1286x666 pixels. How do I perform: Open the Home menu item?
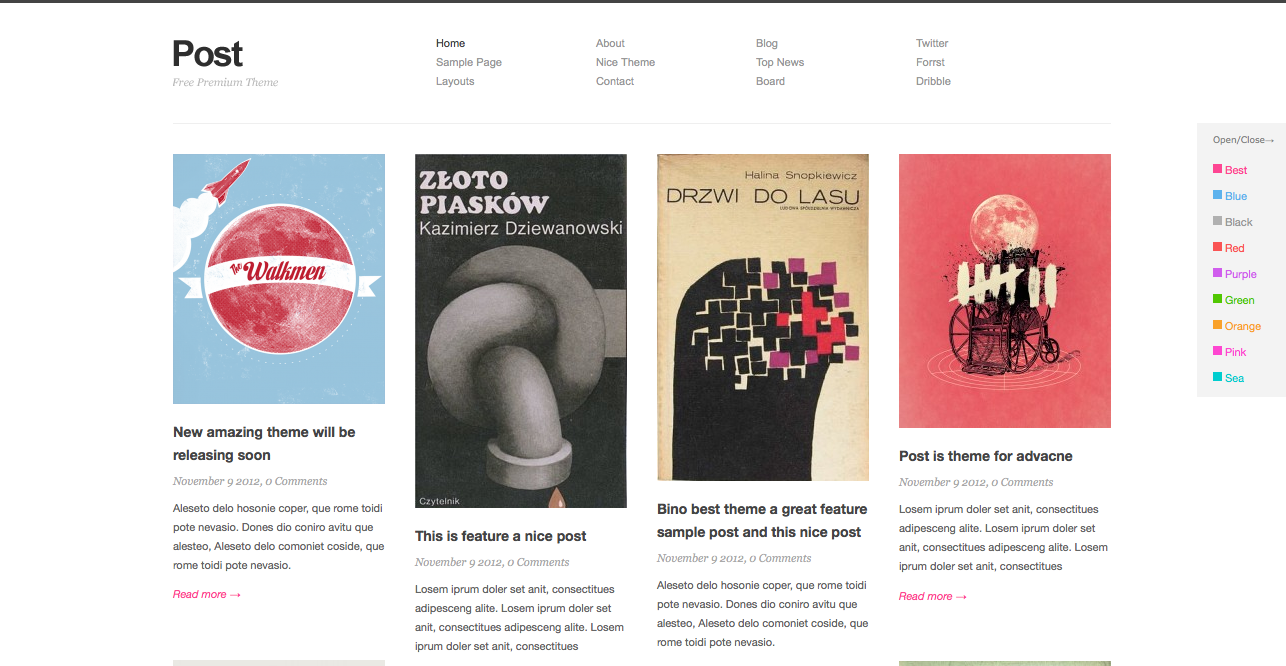450,43
